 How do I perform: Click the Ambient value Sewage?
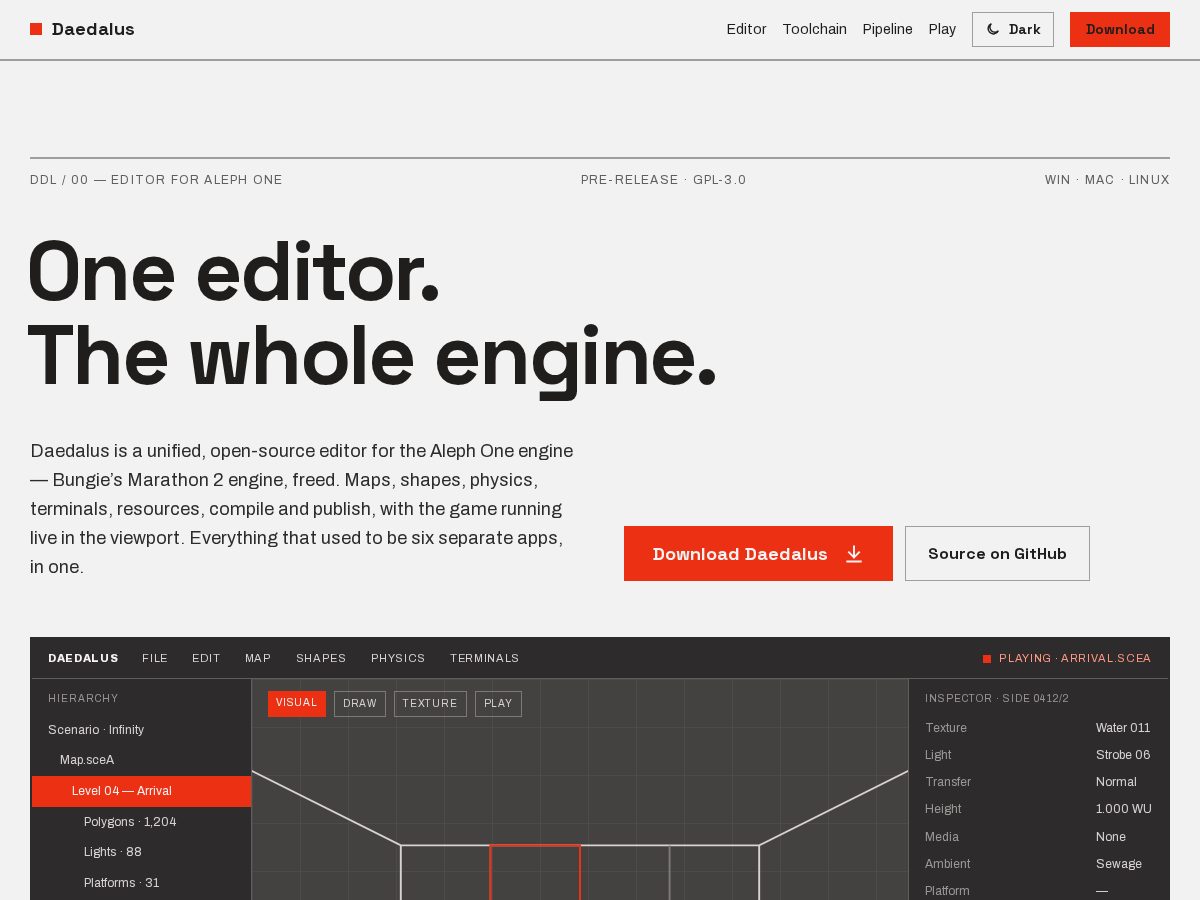point(1118,864)
